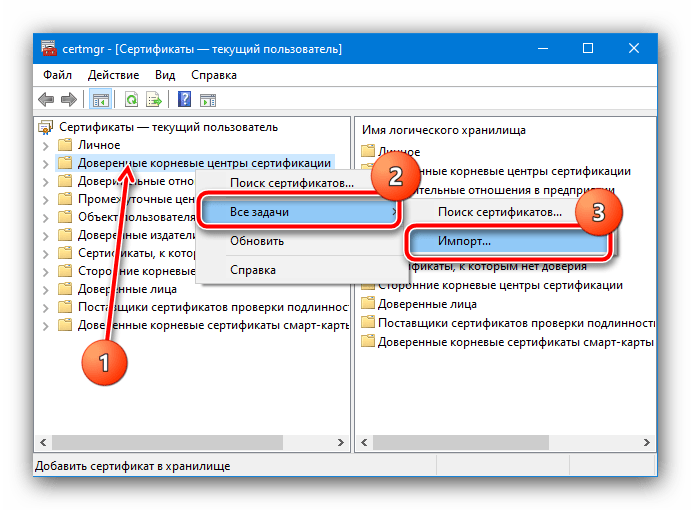Click folder icon of Доверенные лица in right pane
The image size is (691, 510).
368,303
